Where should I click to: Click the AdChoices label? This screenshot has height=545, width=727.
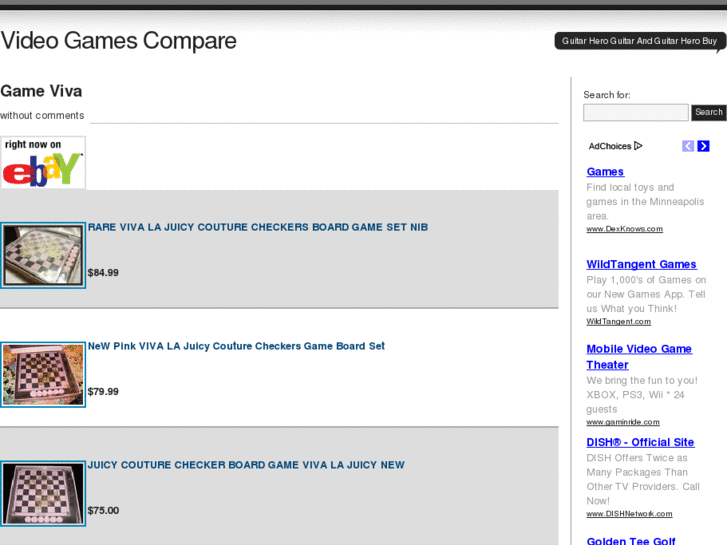click(x=610, y=146)
